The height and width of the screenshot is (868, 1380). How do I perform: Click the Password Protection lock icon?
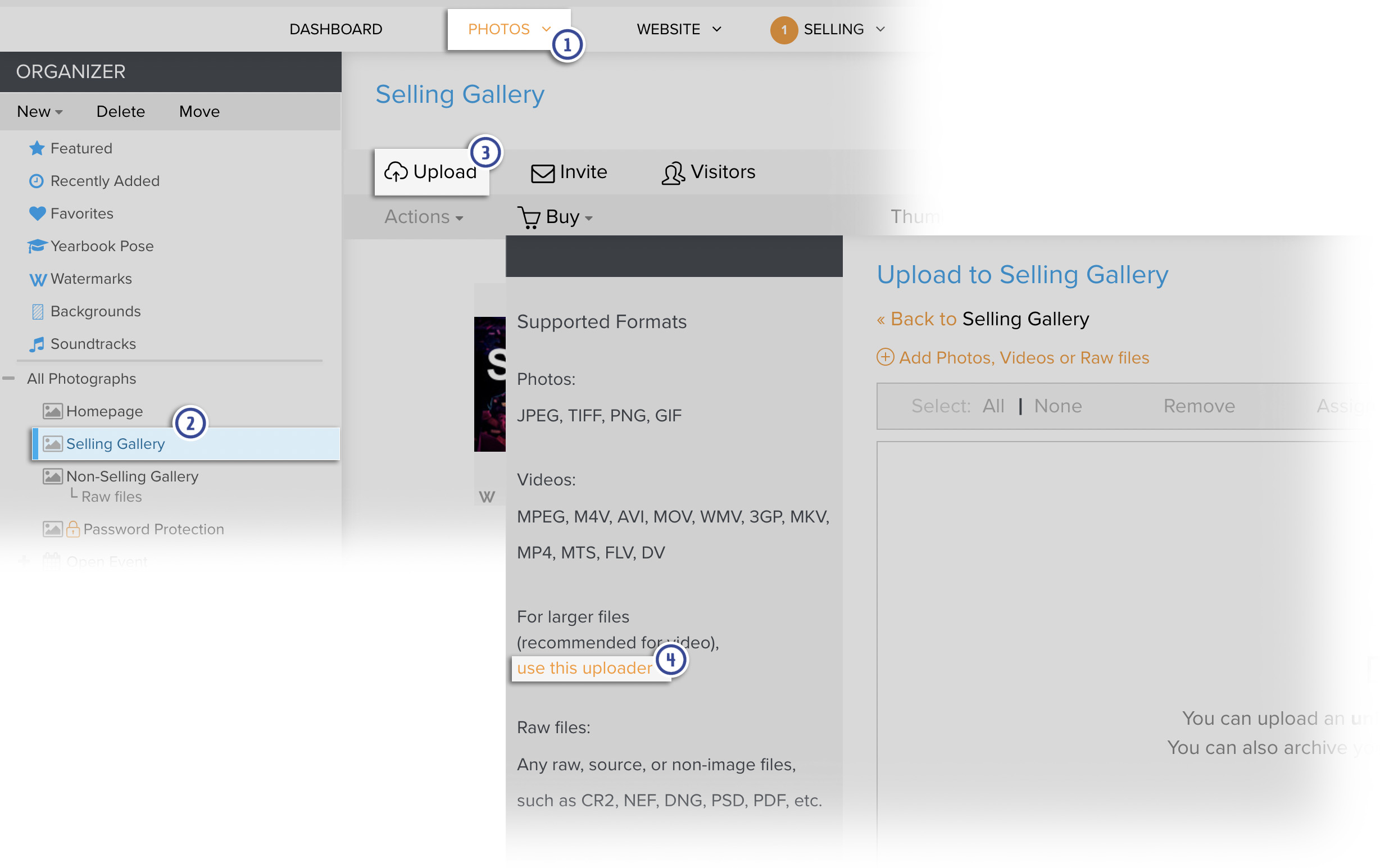[73, 529]
